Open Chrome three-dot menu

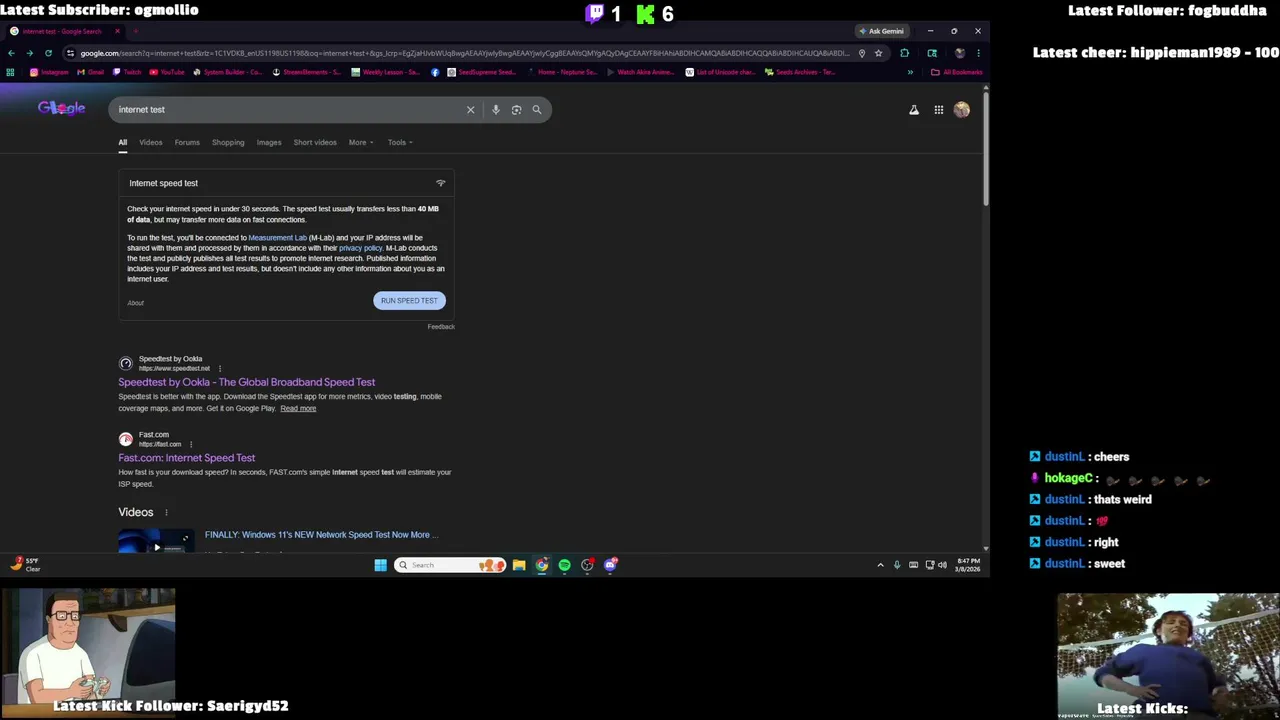pos(978,53)
